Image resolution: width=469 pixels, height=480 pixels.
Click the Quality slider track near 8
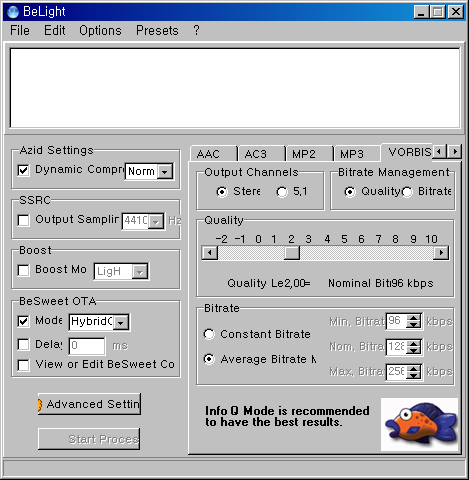pyautogui.click(x=395, y=253)
